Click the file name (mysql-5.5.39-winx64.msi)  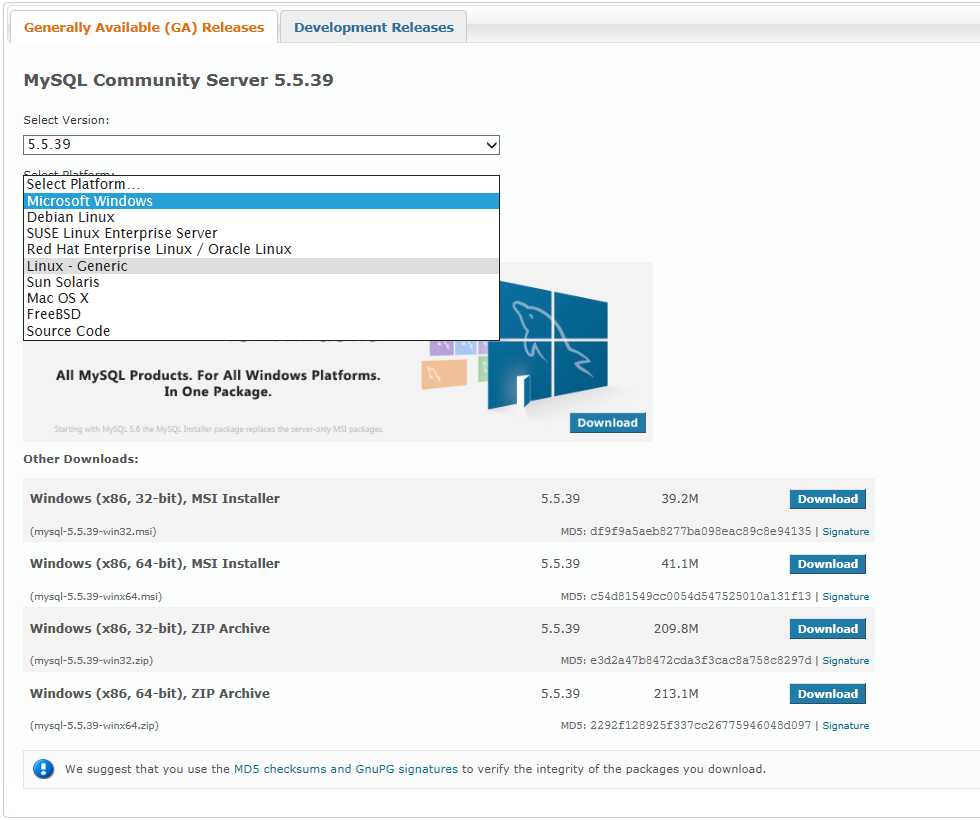pos(96,597)
